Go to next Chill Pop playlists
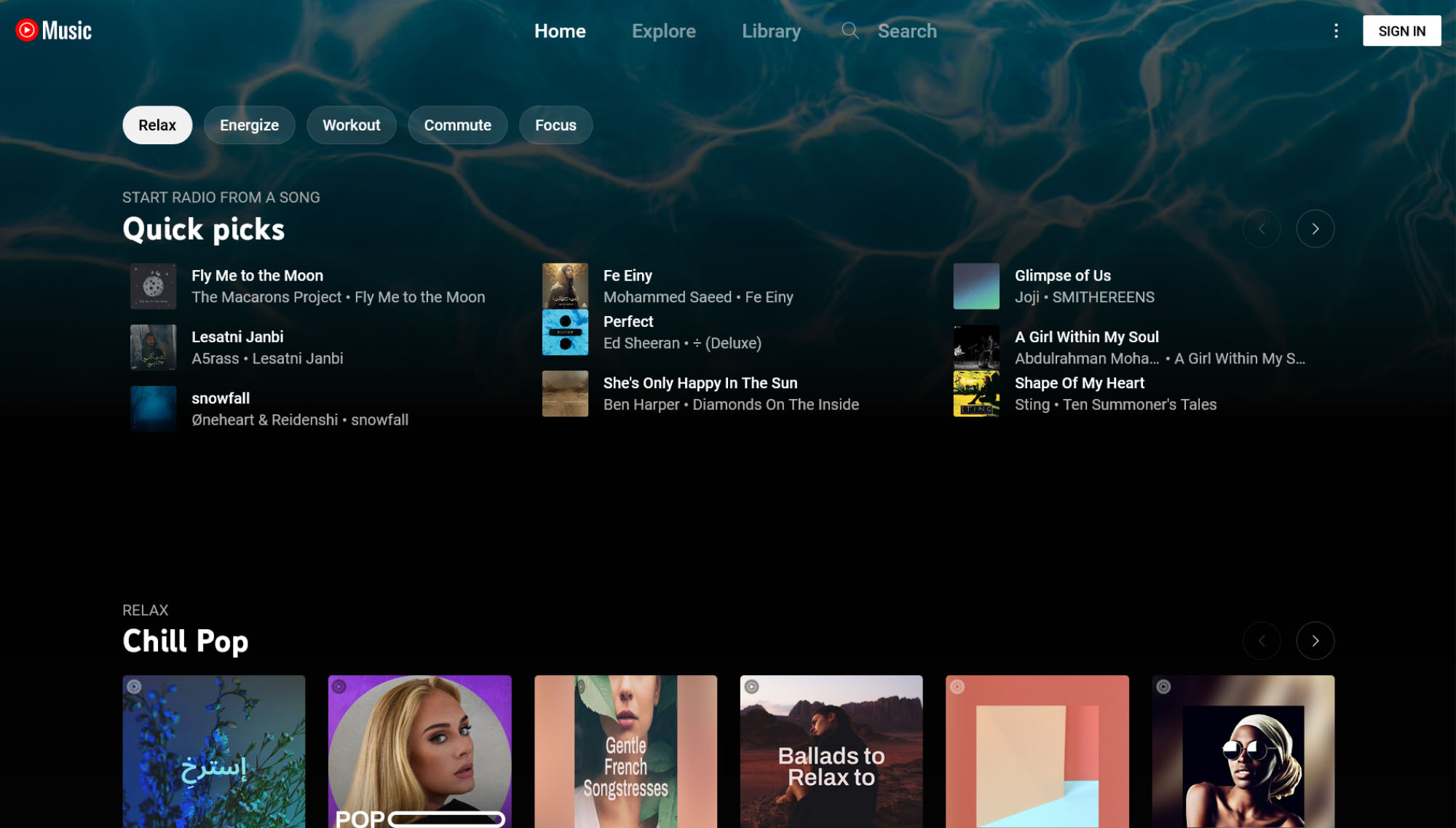 [x=1315, y=641]
